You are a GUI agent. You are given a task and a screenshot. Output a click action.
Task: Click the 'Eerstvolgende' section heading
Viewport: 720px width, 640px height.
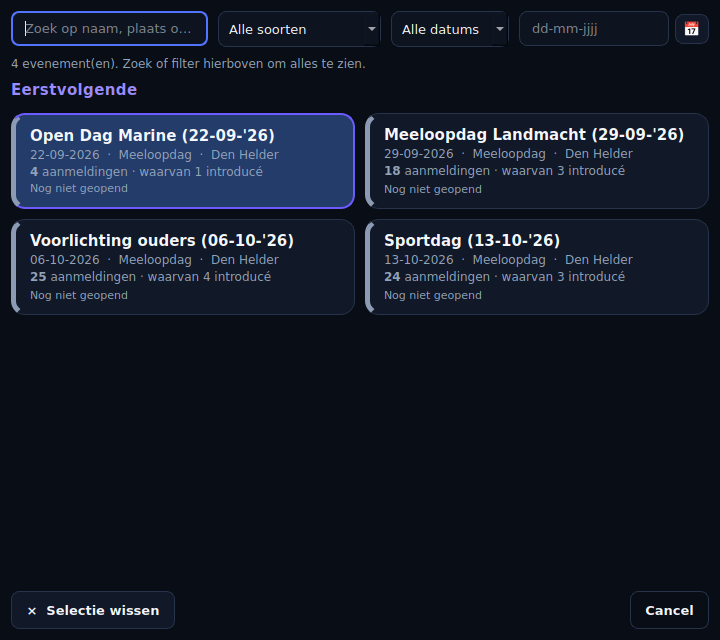click(74, 90)
